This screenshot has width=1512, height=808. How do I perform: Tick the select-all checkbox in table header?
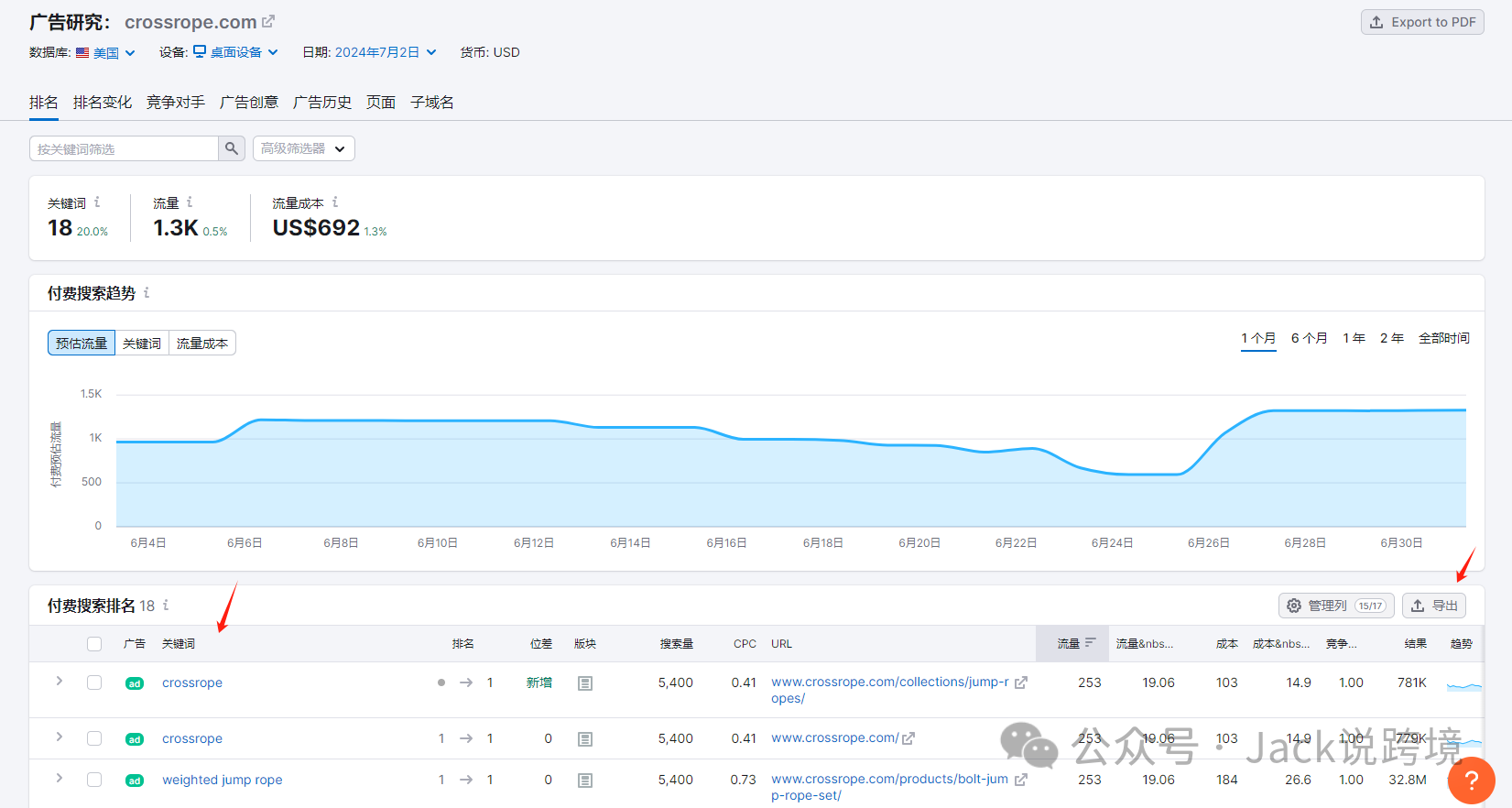[x=94, y=644]
